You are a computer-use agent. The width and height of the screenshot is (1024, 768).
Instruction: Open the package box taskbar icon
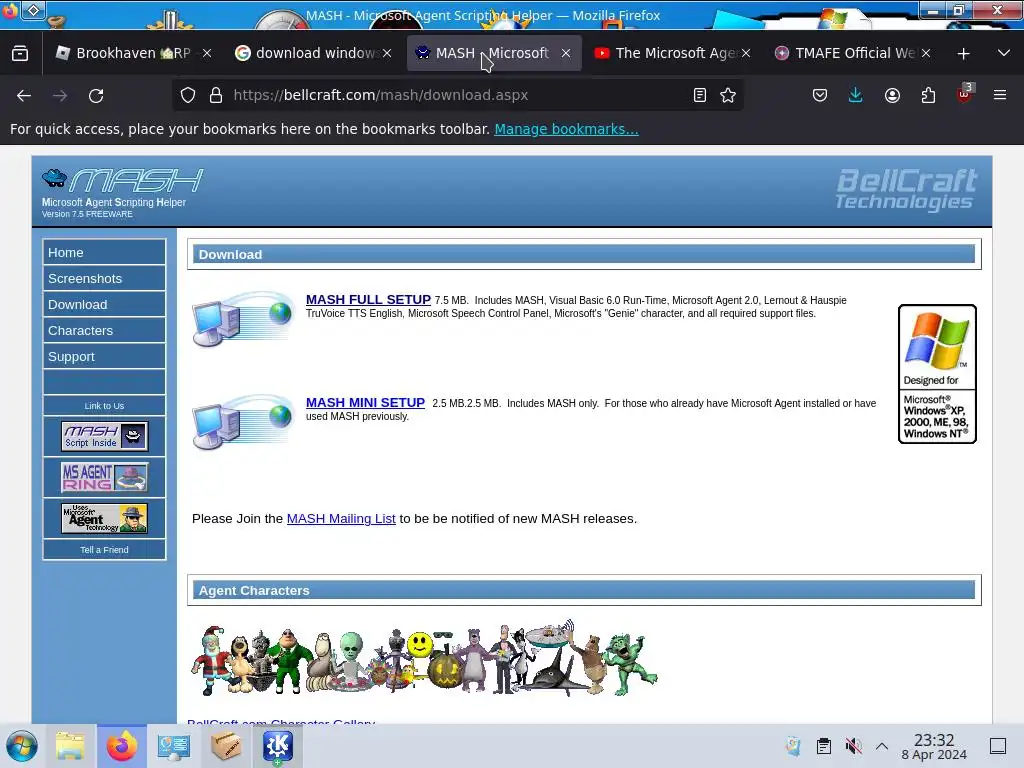(x=226, y=746)
